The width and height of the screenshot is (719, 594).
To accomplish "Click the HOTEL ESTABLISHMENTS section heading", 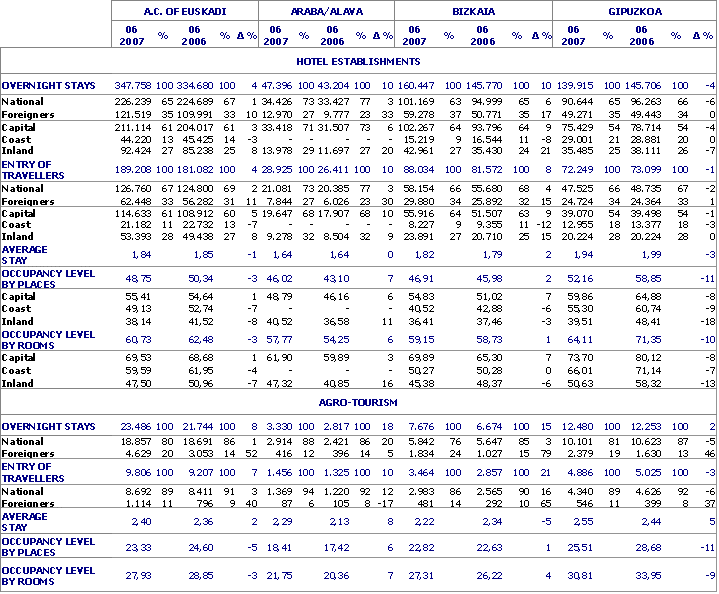I will (x=359, y=61).
